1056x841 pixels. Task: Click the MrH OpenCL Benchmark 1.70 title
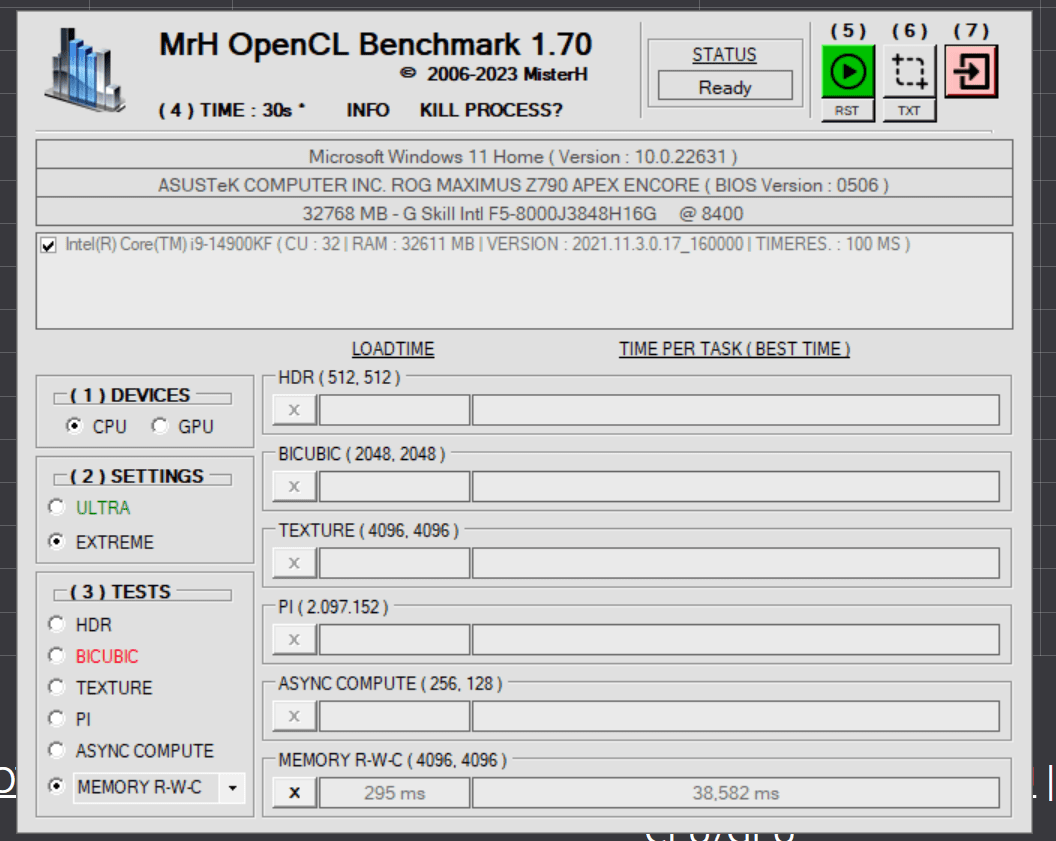375,44
